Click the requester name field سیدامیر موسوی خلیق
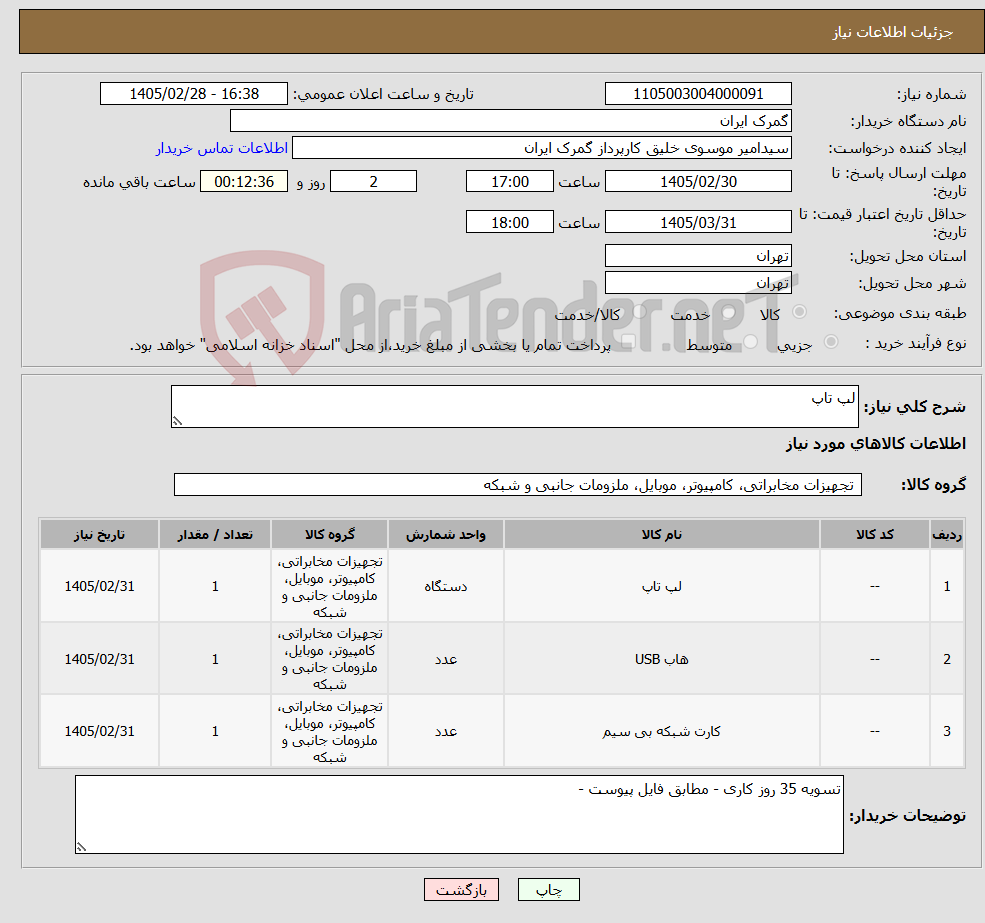Viewport: 985px width, 923px height. point(541,148)
